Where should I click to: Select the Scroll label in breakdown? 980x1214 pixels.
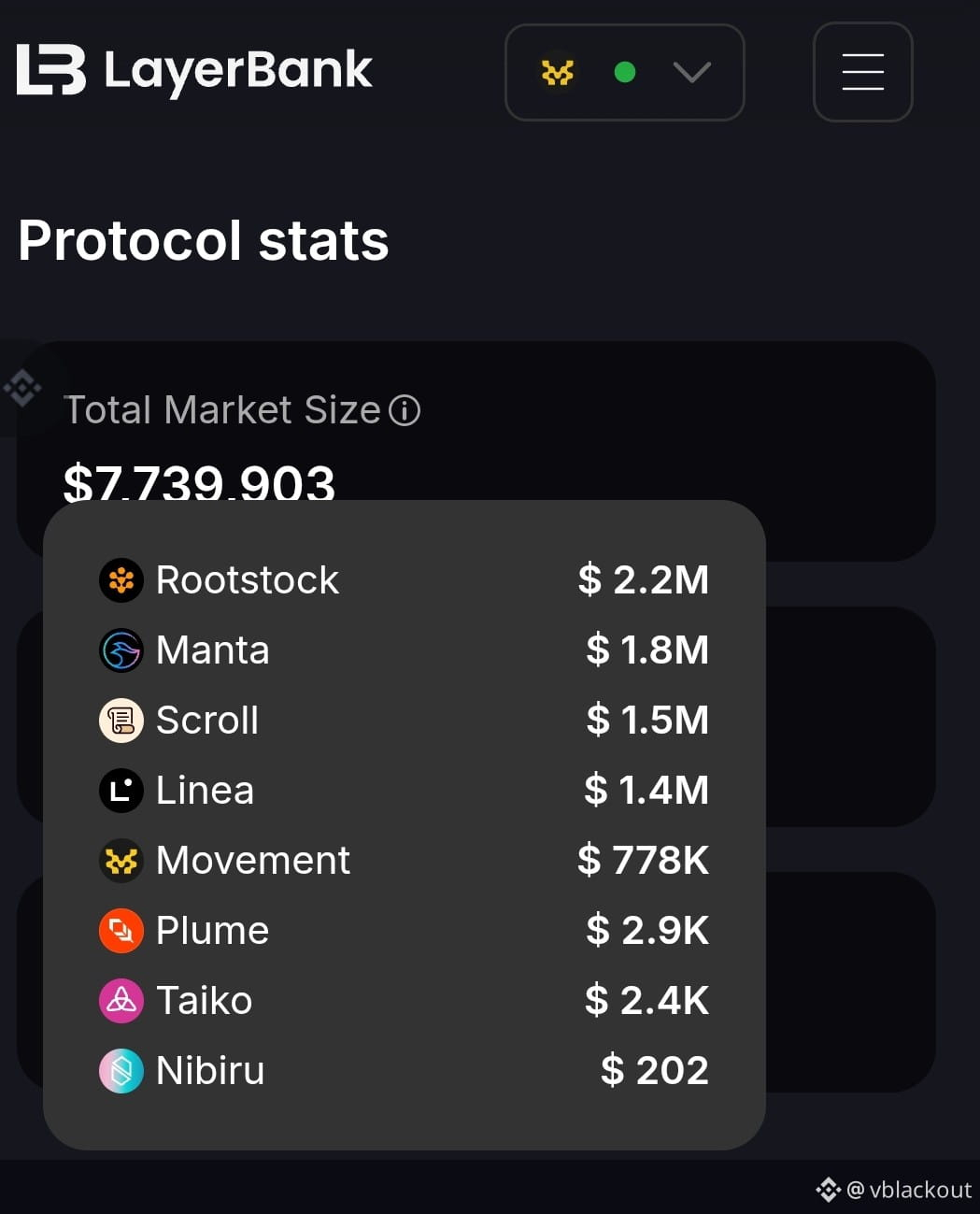pos(207,721)
